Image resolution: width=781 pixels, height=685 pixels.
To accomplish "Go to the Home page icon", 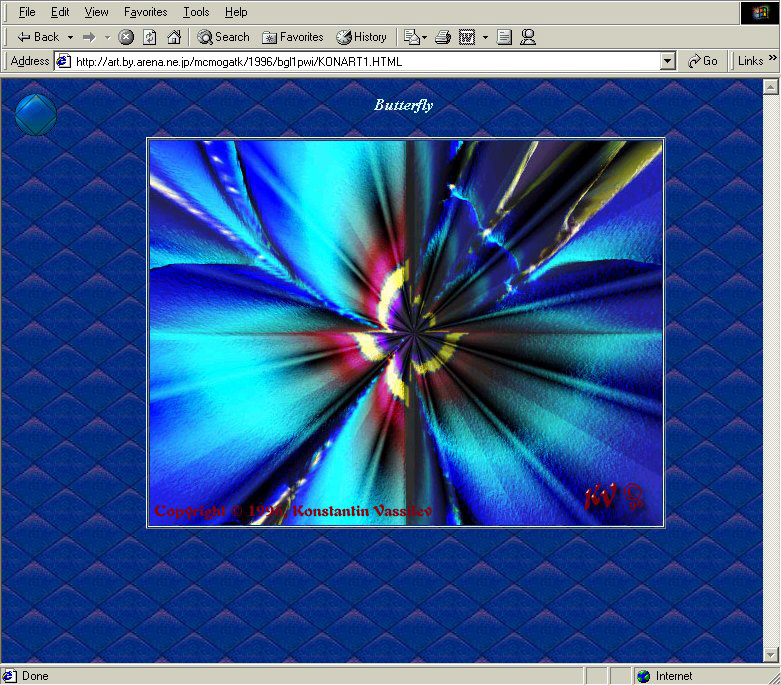I will click(x=174, y=37).
